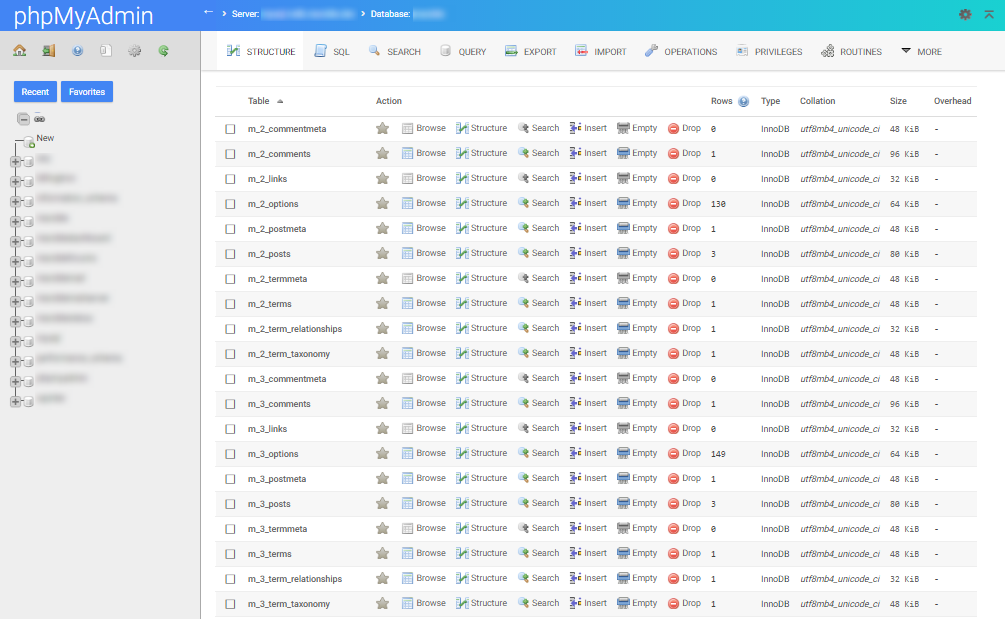The height and width of the screenshot is (619, 1005).
Task: Expand the first blurred database node
Action: point(15,160)
